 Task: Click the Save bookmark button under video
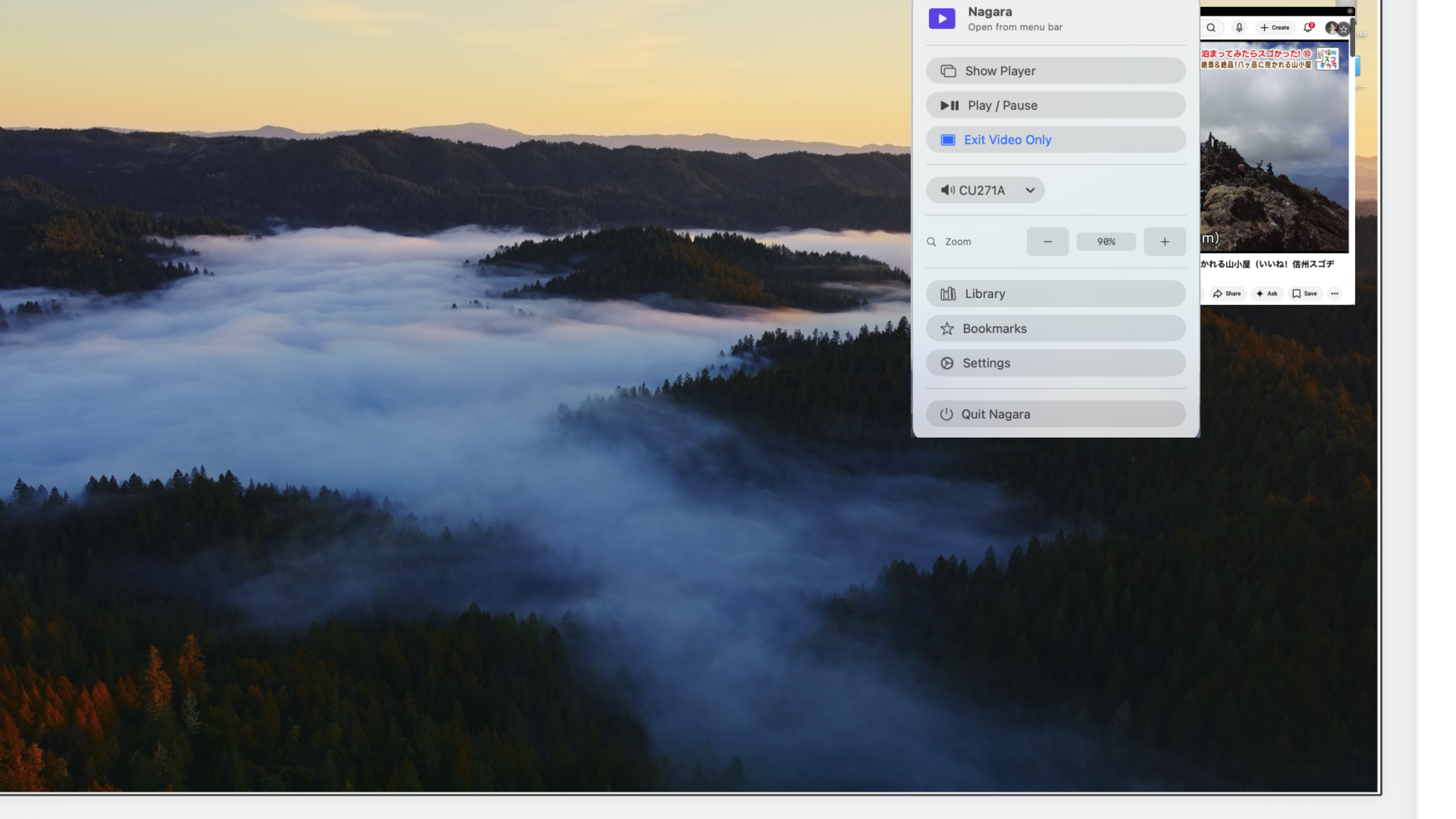(x=1305, y=293)
